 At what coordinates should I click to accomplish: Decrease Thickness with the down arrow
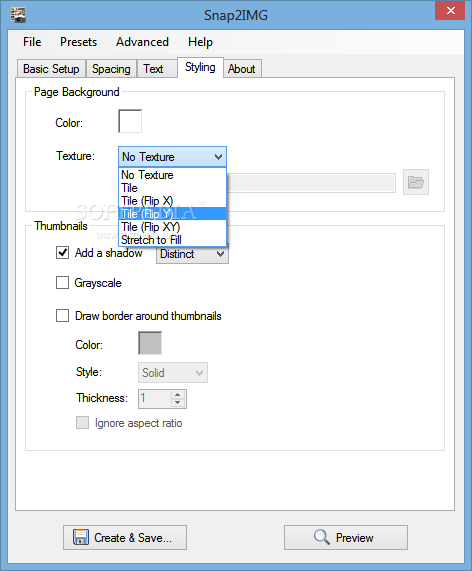click(x=178, y=403)
